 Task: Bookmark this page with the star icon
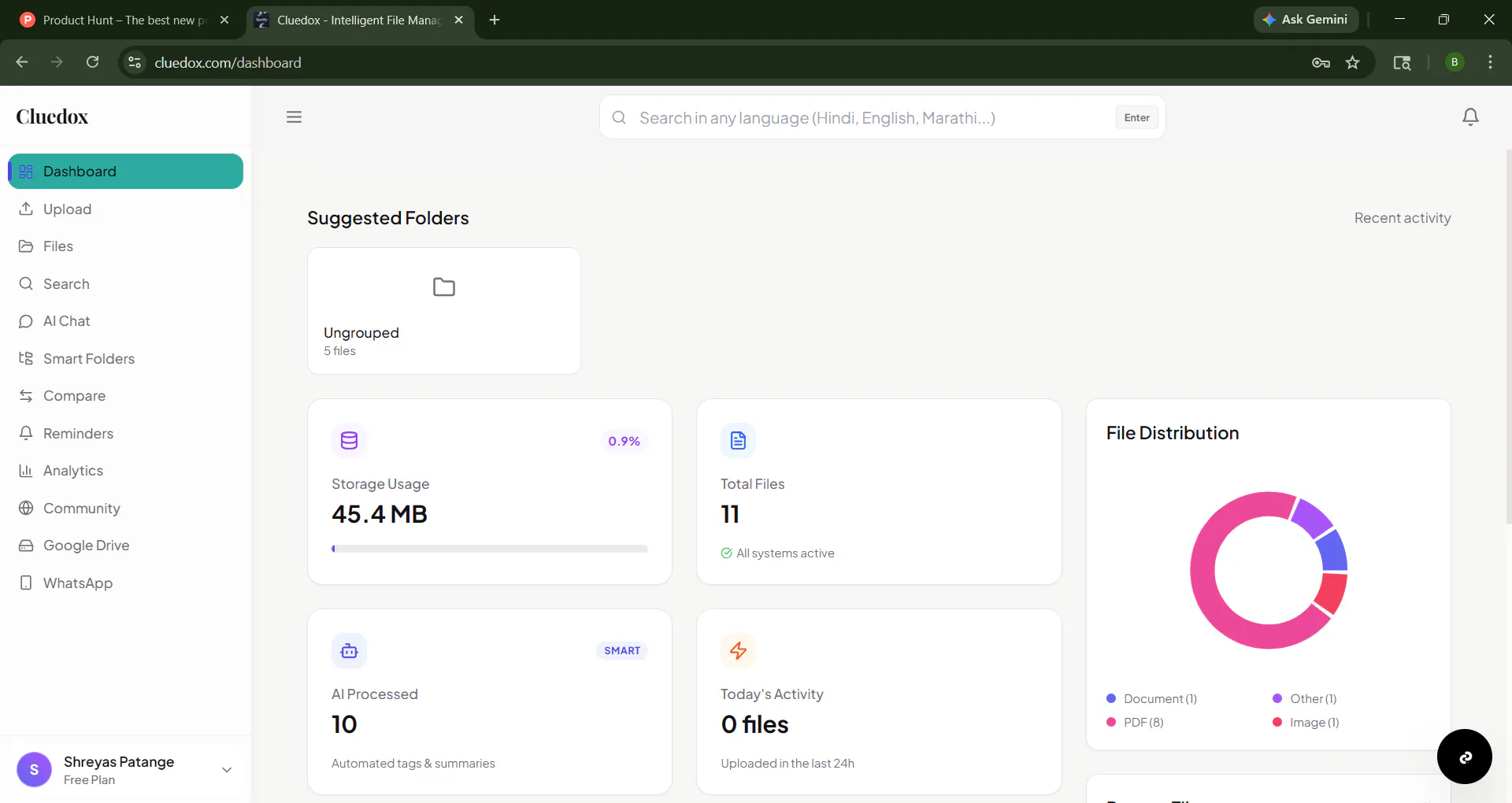point(1352,62)
